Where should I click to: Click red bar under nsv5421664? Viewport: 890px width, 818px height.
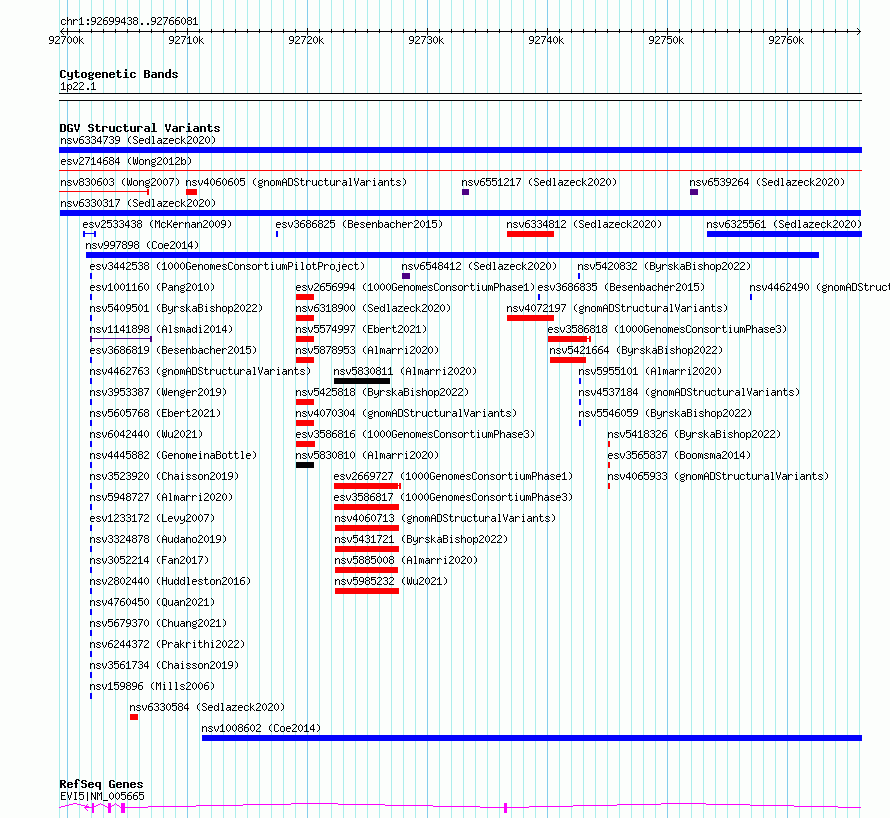568,360
